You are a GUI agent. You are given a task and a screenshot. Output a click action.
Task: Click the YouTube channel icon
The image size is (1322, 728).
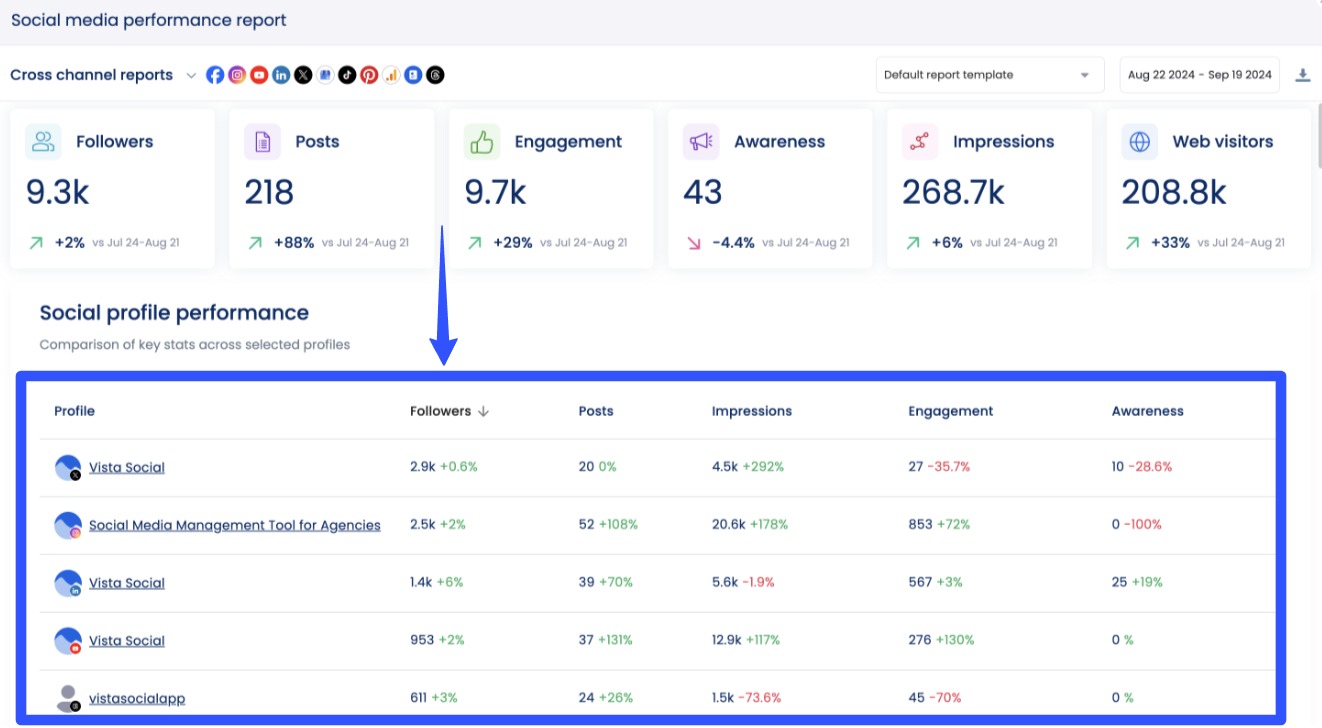[x=259, y=75]
